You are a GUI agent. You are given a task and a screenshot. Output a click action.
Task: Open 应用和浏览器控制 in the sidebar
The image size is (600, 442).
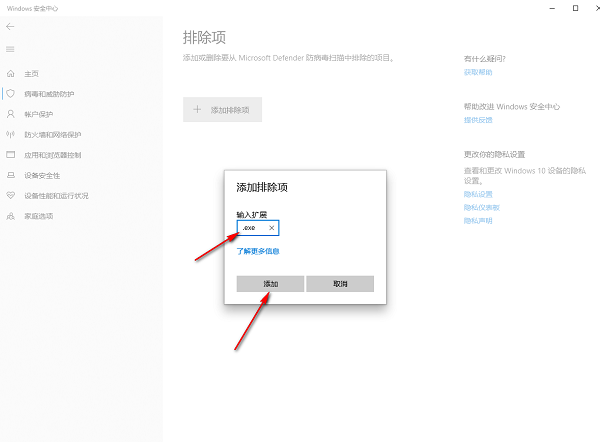point(53,155)
